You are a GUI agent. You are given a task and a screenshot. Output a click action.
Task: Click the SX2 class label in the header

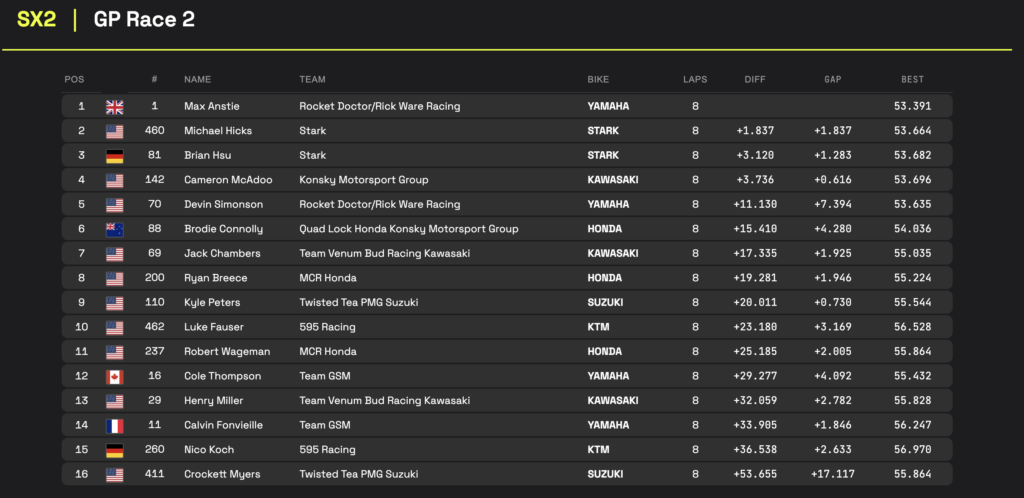(37, 20)
